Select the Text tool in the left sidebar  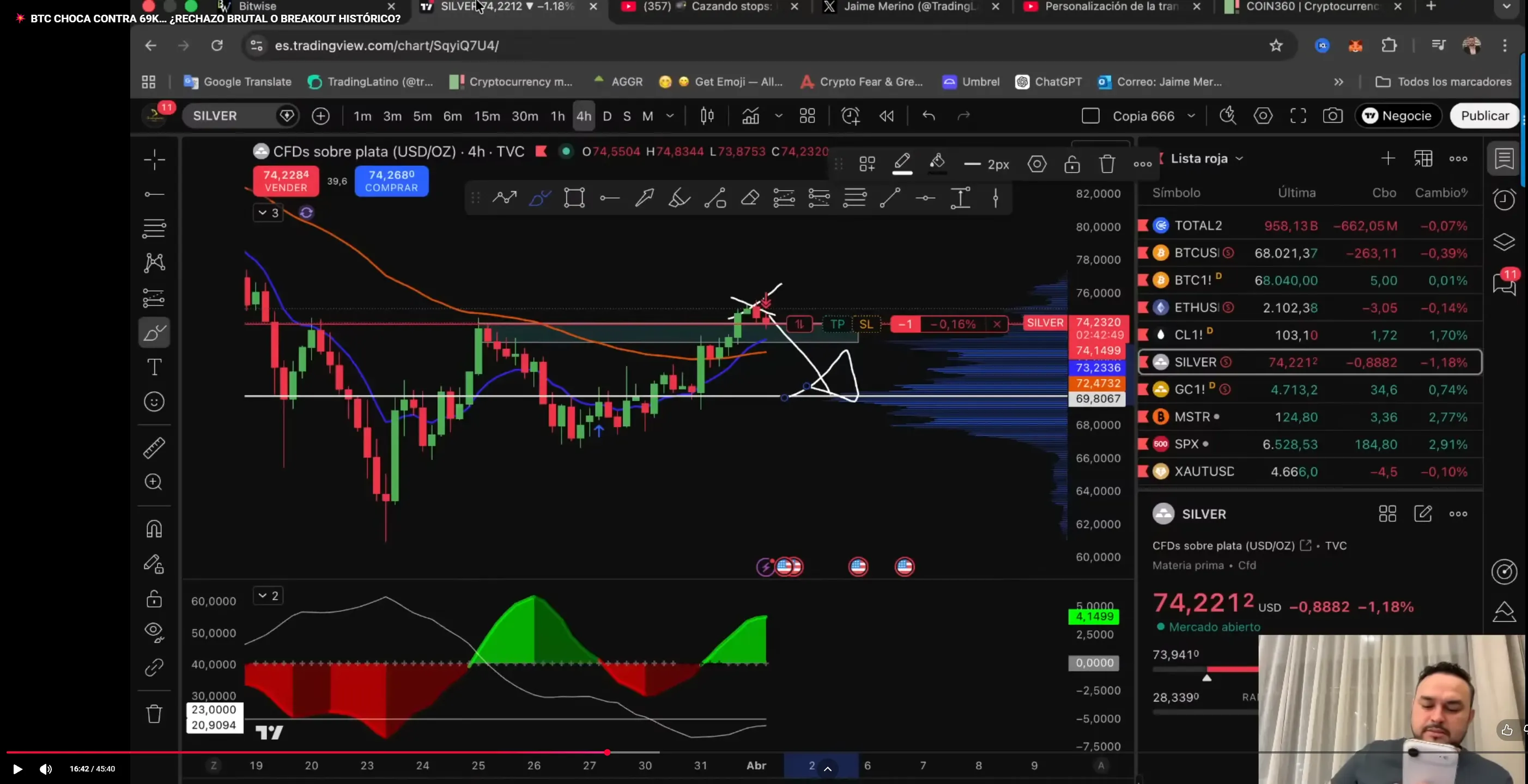[x=154, y=367]
